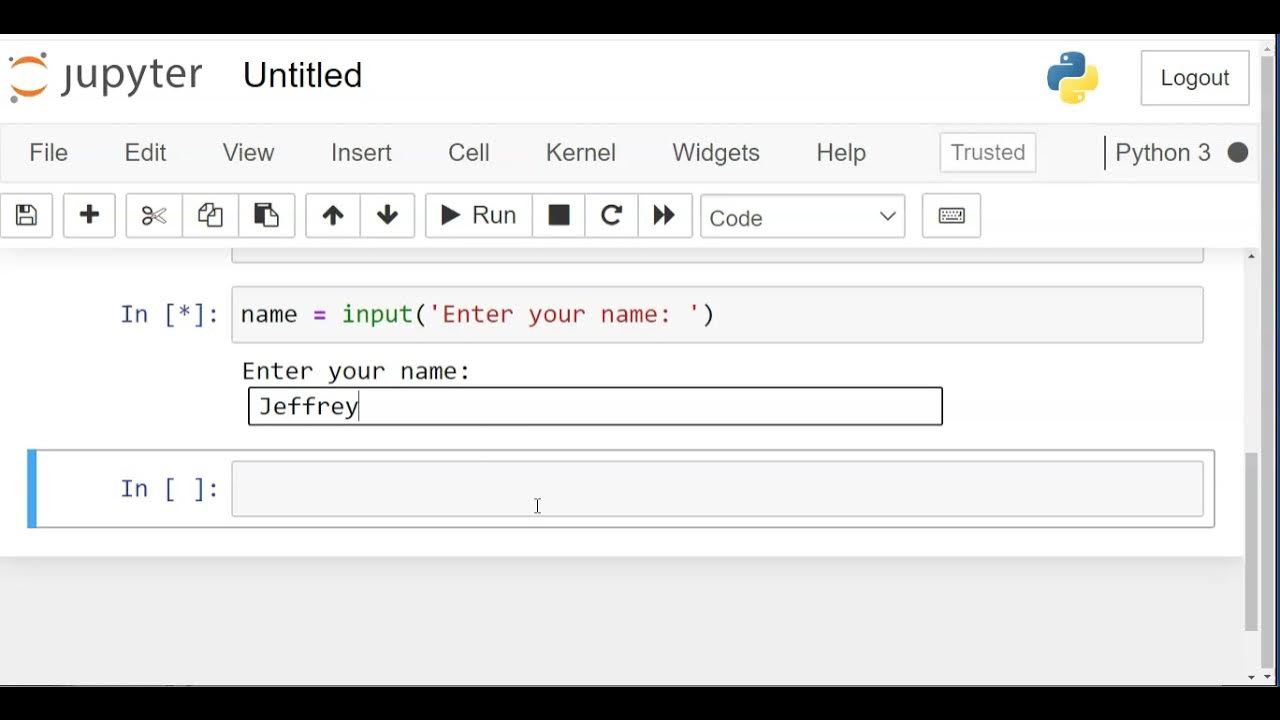This screenshot has height=720, width=1280.
Task: Open the View menu
Action: 248,153
